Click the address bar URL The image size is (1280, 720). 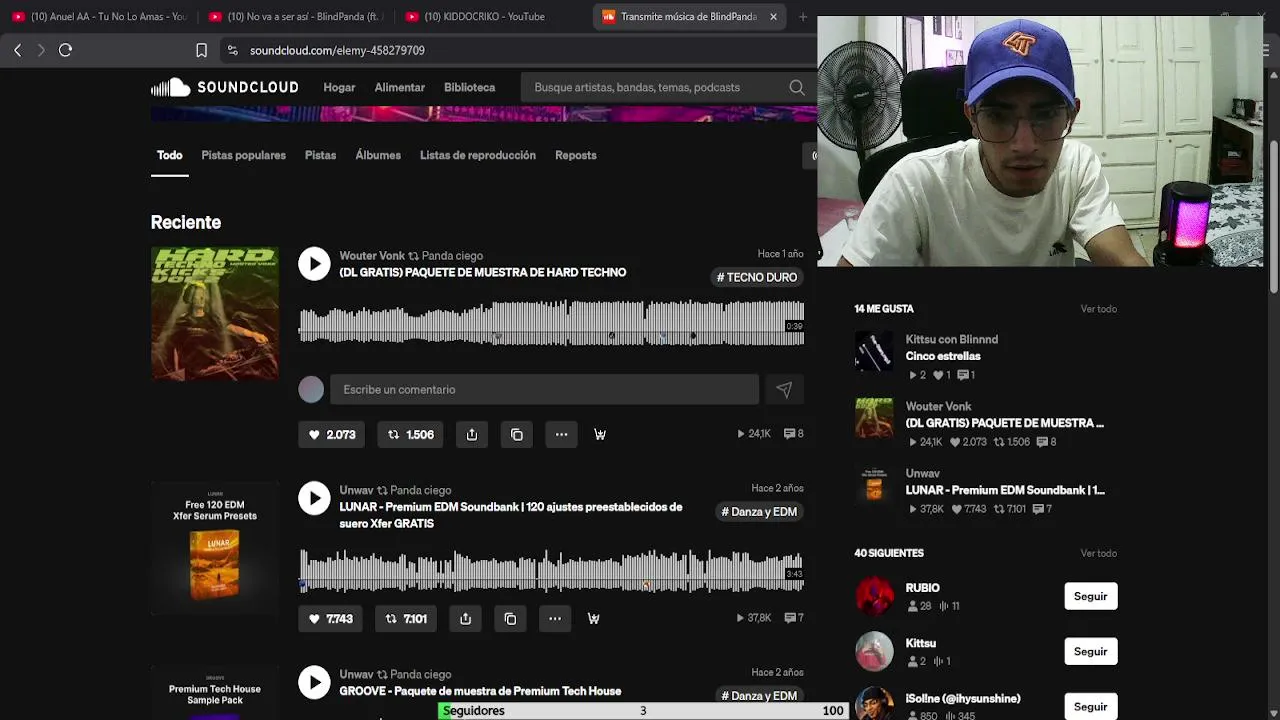[337, 50]
